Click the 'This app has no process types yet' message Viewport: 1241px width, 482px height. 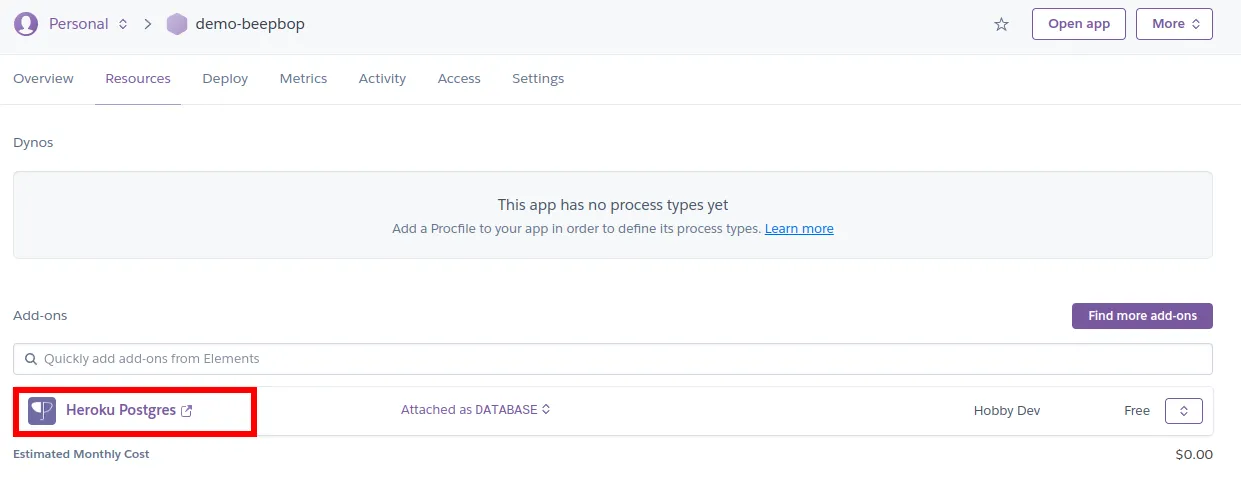tap(613, 205)
